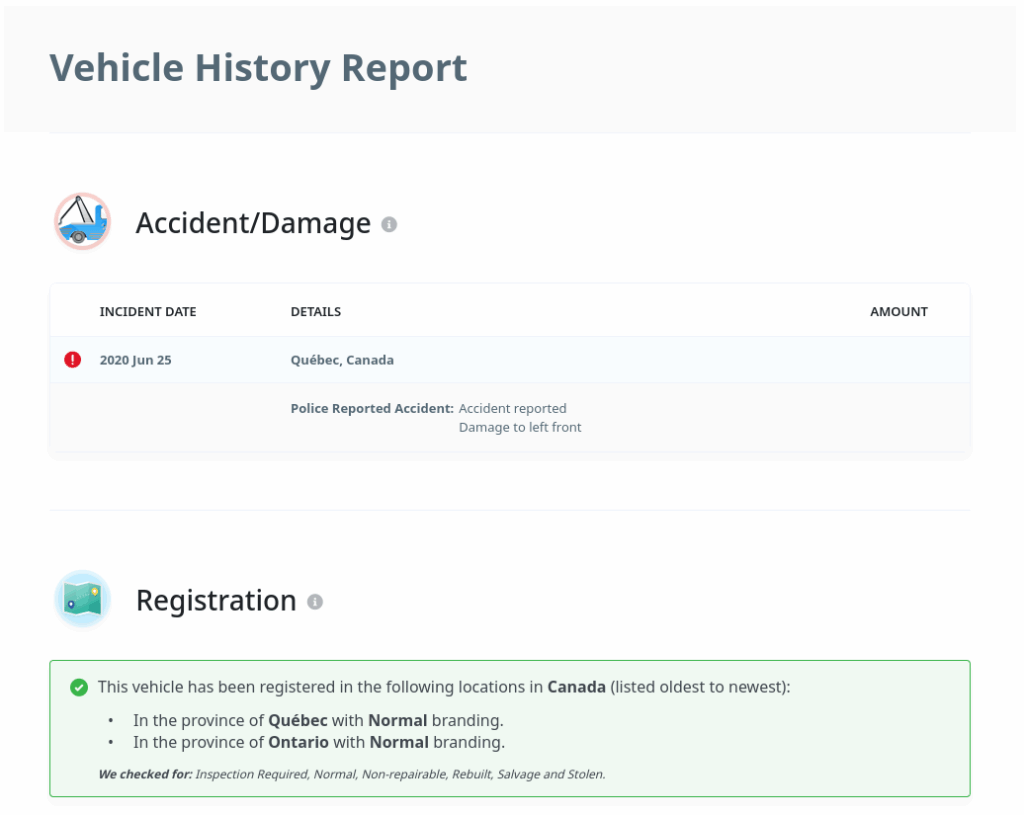
Task: Click the 'We checked for' branding note
Action: point(351,774)
